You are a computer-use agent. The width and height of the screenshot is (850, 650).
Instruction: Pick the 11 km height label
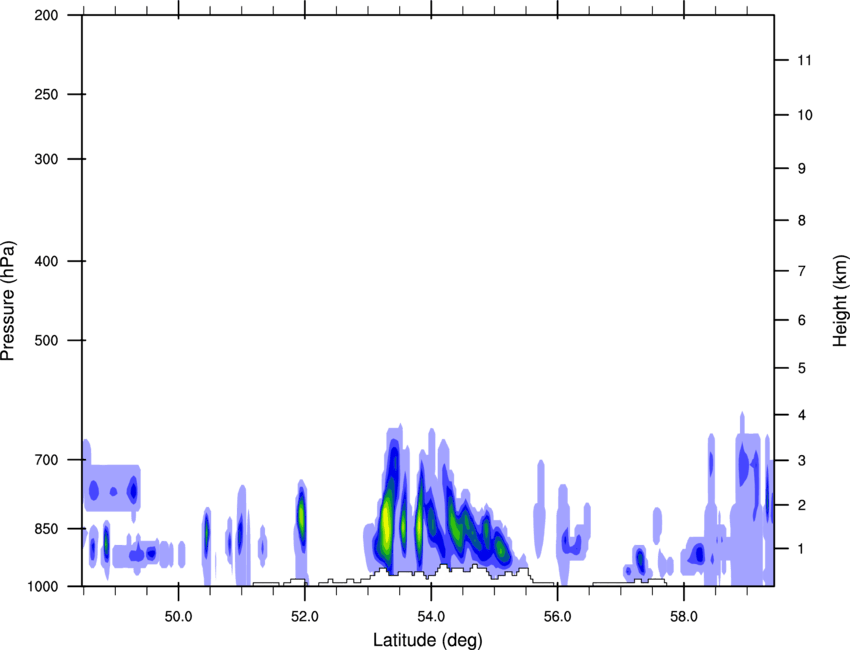[x=805, y=60]
